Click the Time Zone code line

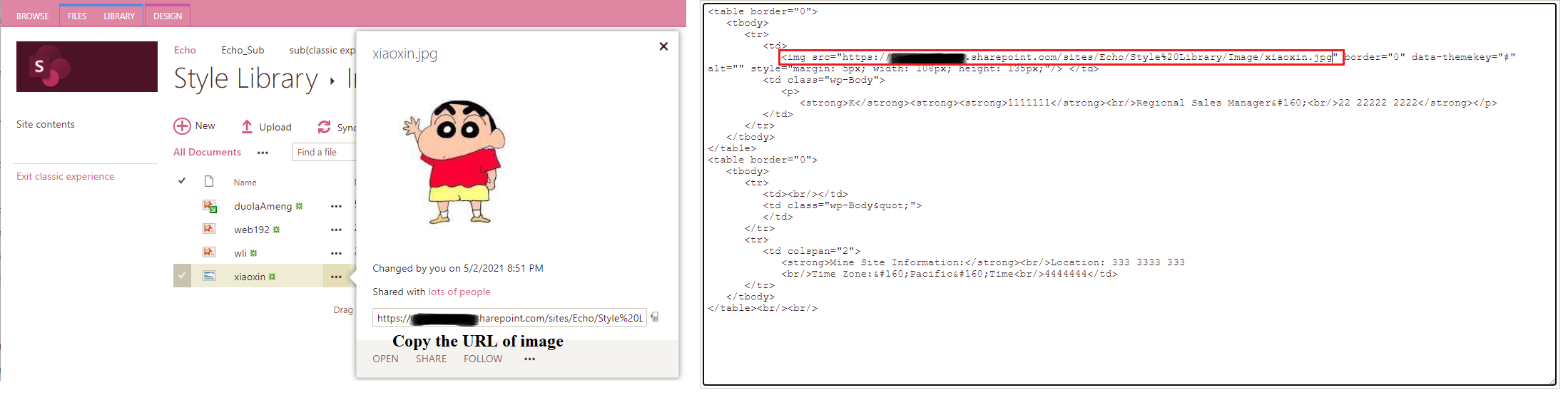point(949,274)
